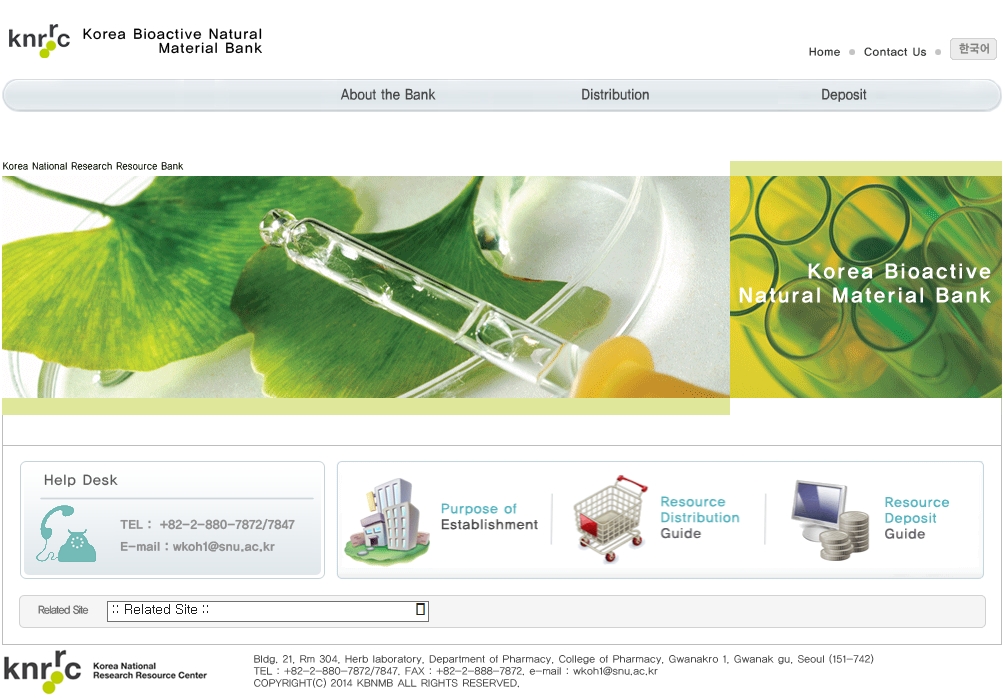
Task: Click the Help Desk heading
Action: click(x=81, y=480)
